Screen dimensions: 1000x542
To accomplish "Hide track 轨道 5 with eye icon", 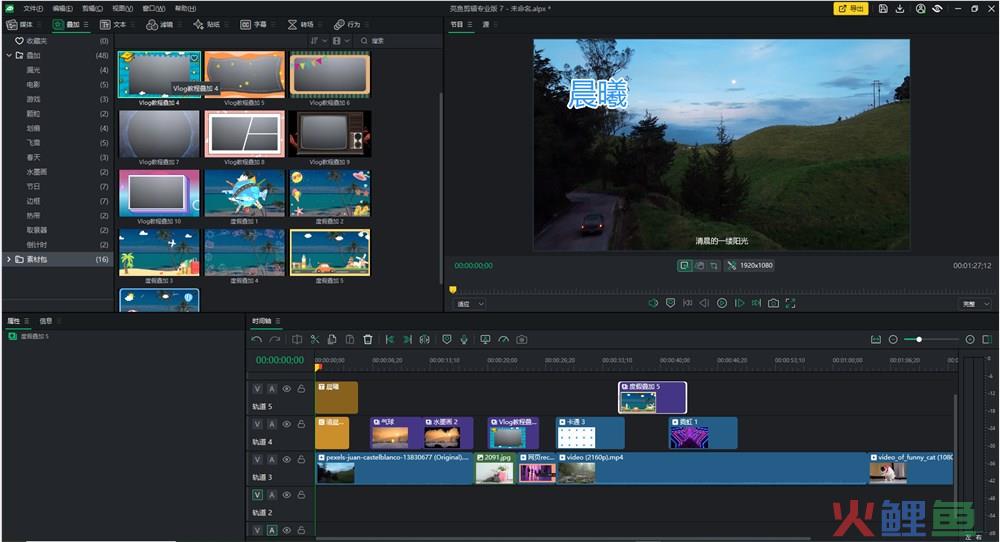I will coord(286,389).
